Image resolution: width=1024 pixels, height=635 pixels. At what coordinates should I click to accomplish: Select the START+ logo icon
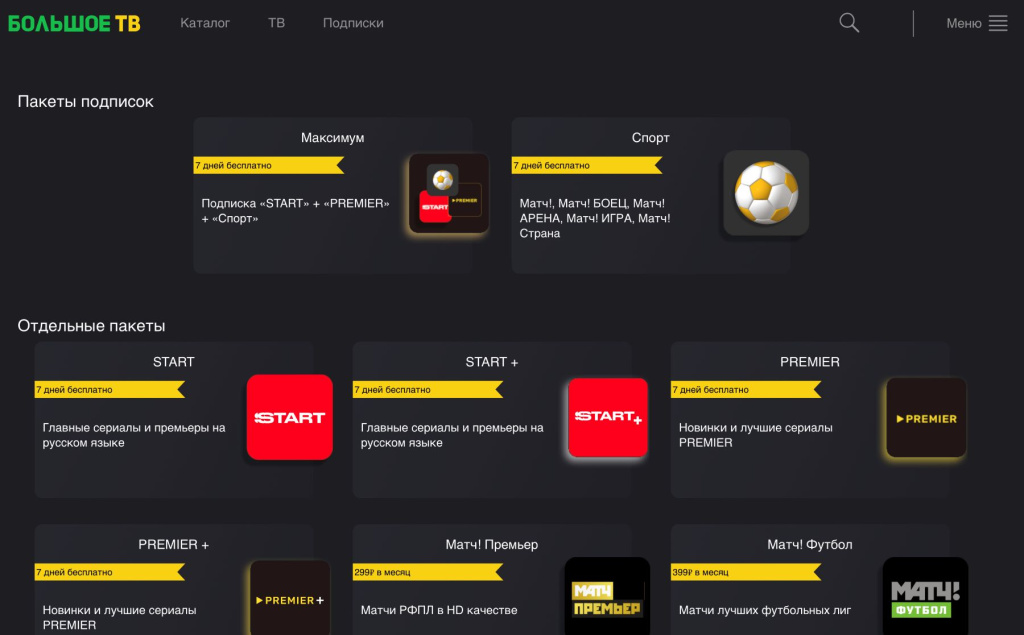click(x=607, y=417)
